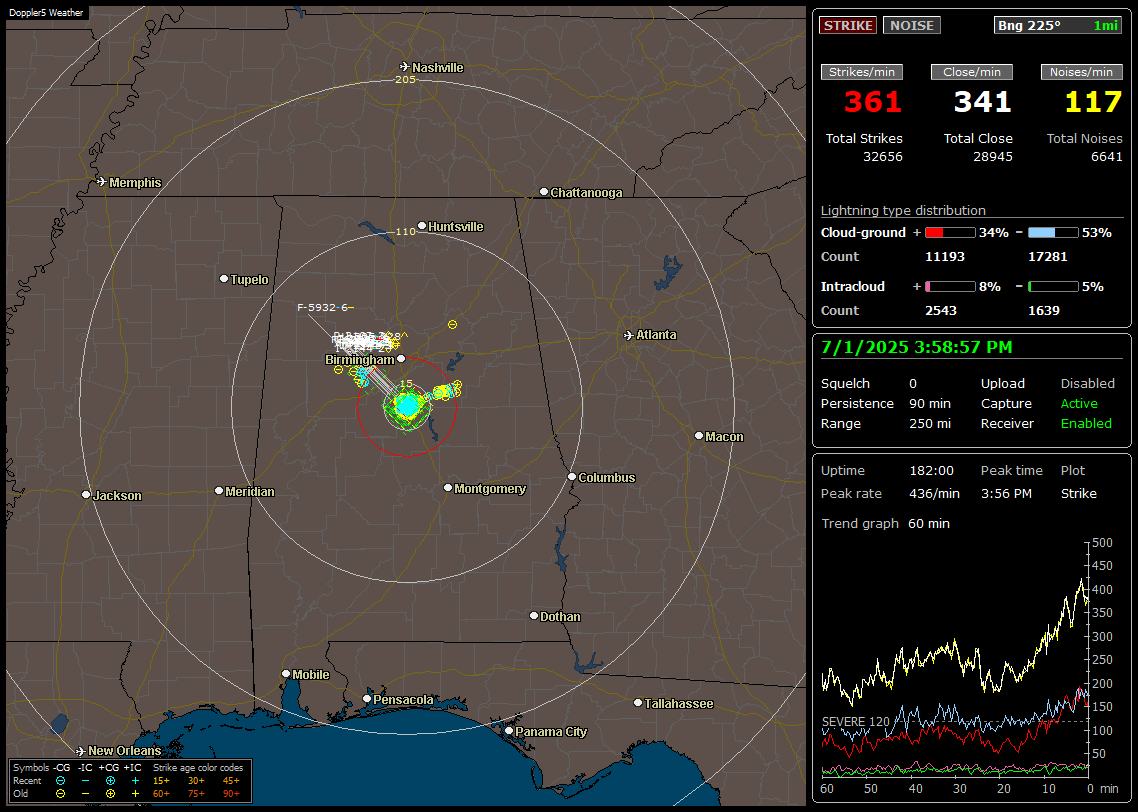Image resolution: width=1138 pixels, height=812 pixels.
Task: Select the Atlanta airport plane icon
Action: point(629,335)
